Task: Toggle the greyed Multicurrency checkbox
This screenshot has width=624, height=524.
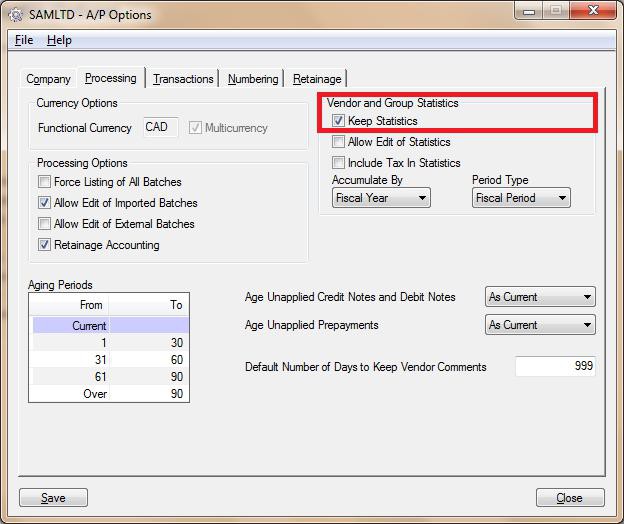Action: point(195,128)
